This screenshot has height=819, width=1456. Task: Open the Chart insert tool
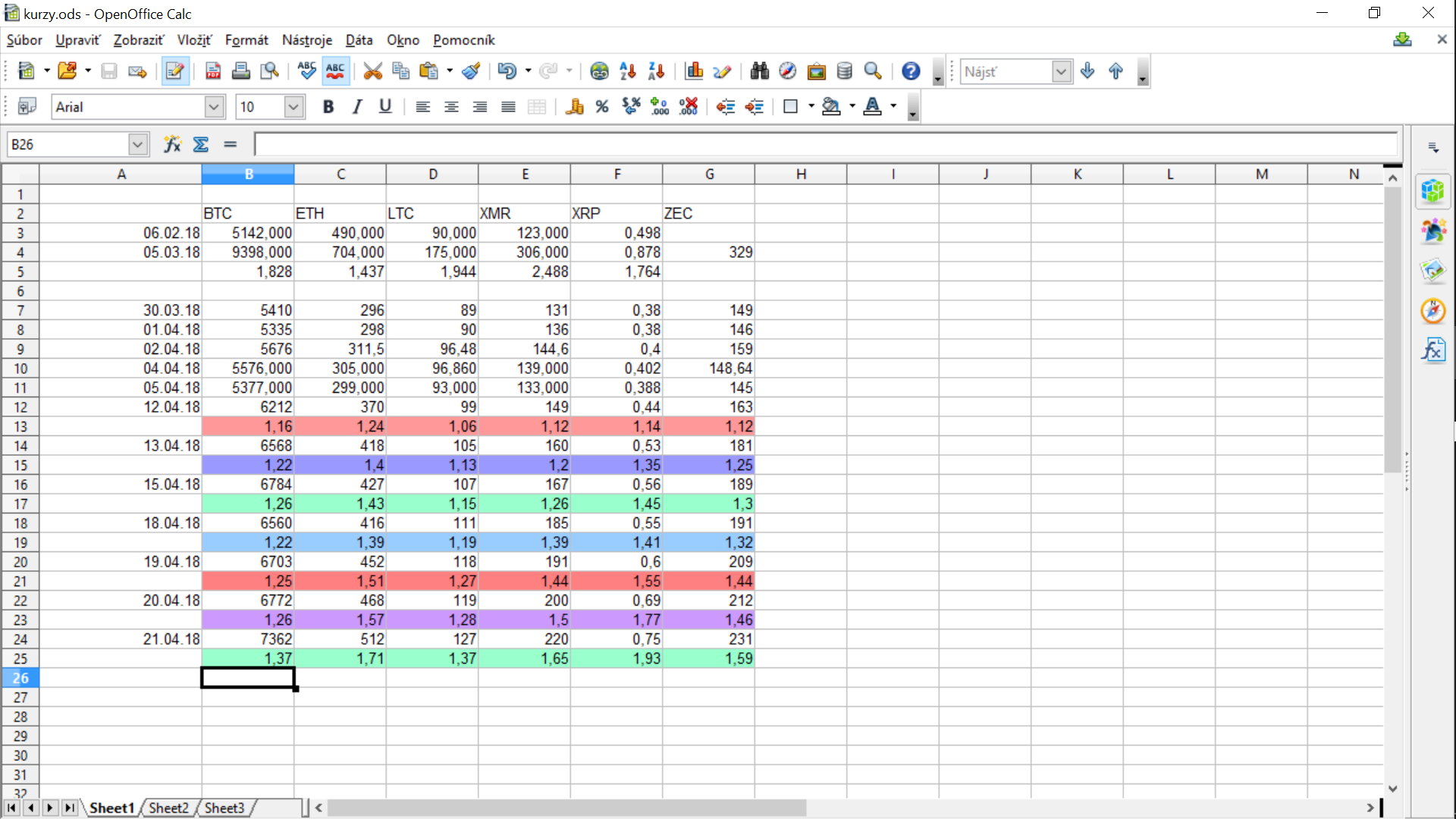coord(694,71)
